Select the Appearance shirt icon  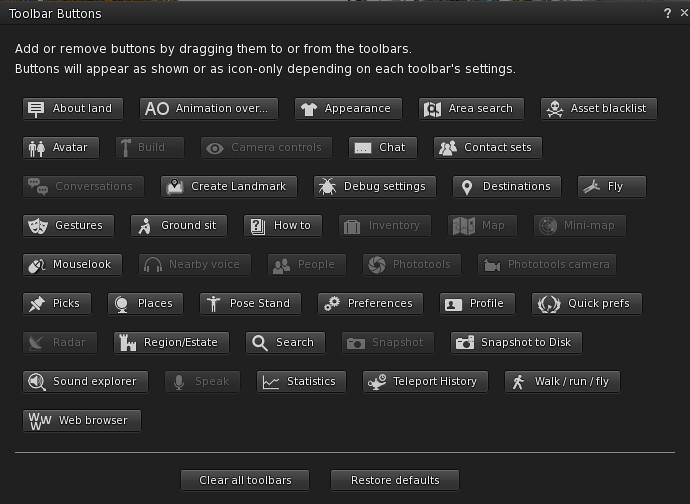tap(309, 109)
